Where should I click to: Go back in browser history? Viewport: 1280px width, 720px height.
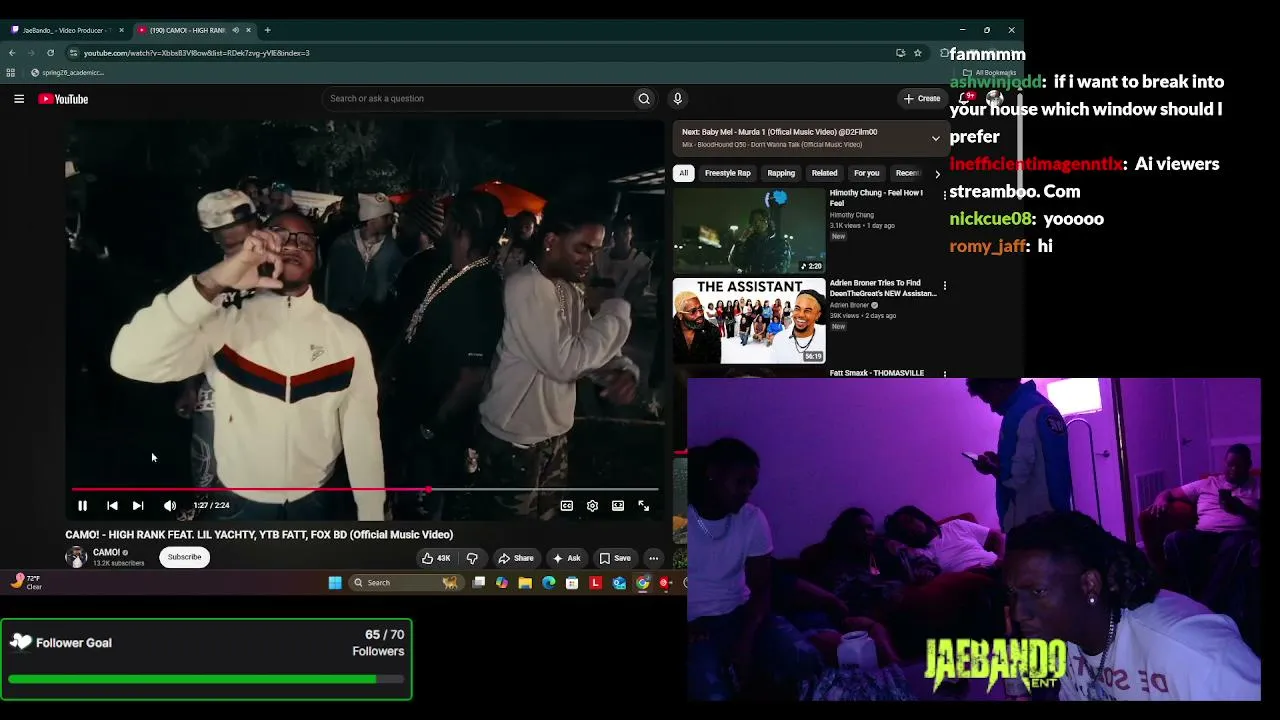[12, 53]
